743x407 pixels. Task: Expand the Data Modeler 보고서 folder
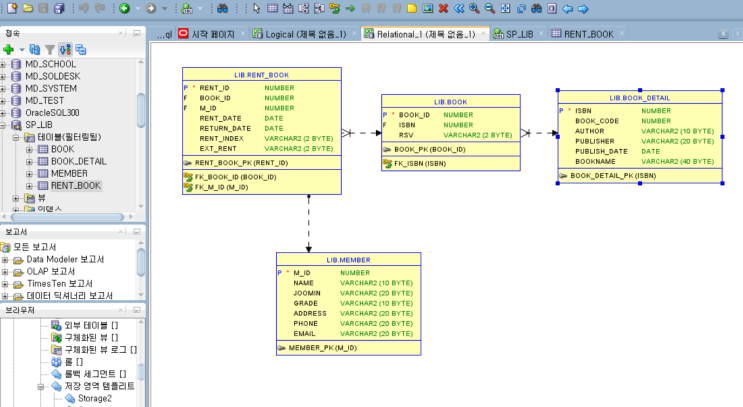[x=5, y=260]
